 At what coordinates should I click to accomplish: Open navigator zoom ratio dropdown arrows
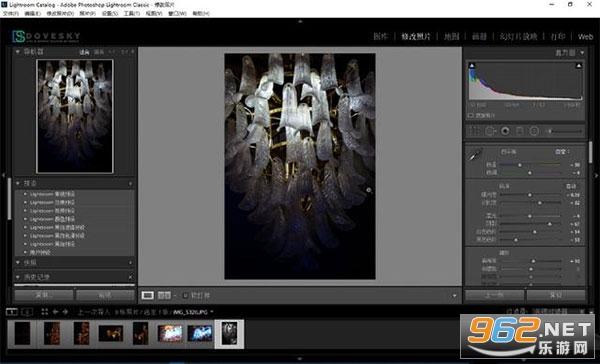(132, 52)
